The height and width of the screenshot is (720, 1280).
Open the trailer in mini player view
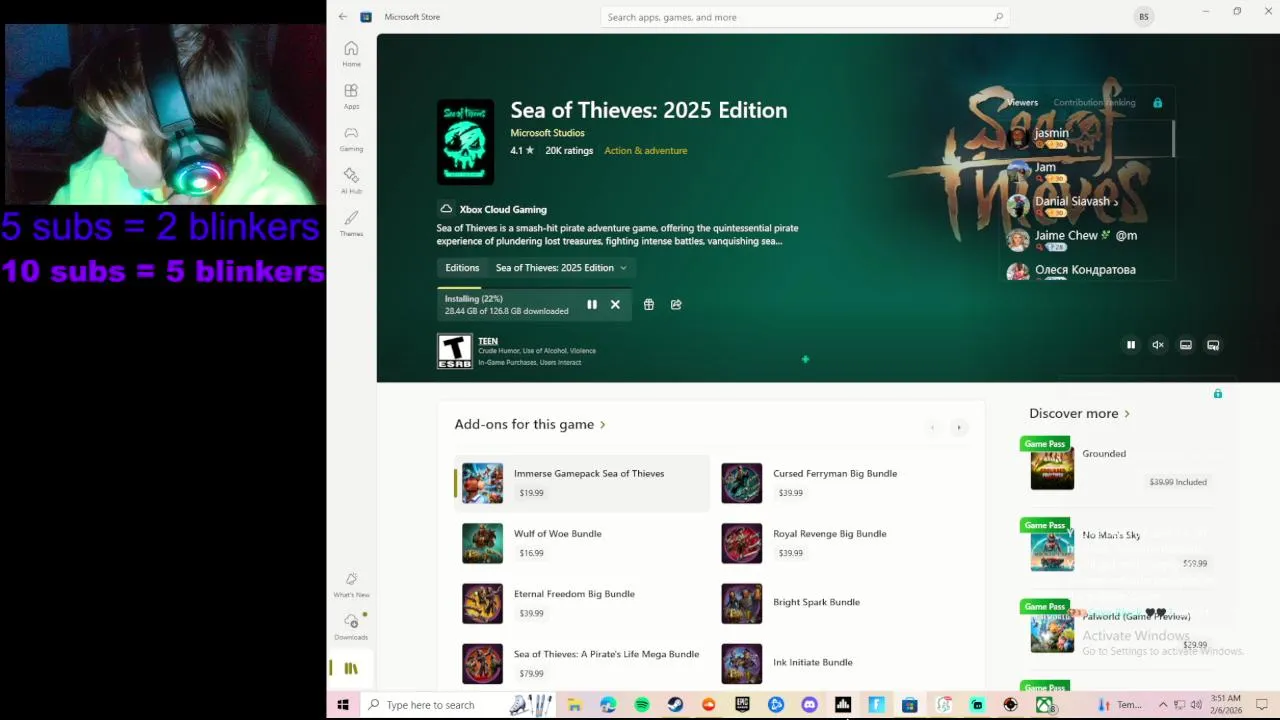tap(1213, 345)
